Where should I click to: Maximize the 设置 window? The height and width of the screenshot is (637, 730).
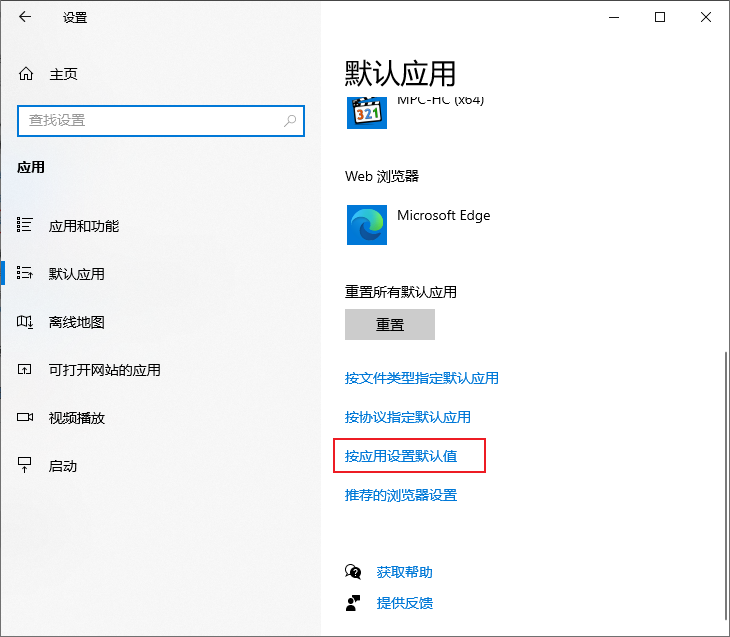660,17
